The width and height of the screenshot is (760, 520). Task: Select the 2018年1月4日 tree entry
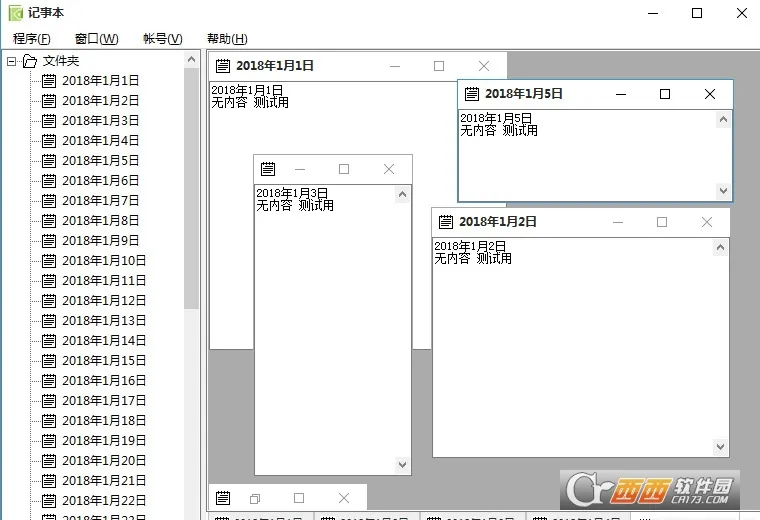pyautogui.click(x=100, y=141)
